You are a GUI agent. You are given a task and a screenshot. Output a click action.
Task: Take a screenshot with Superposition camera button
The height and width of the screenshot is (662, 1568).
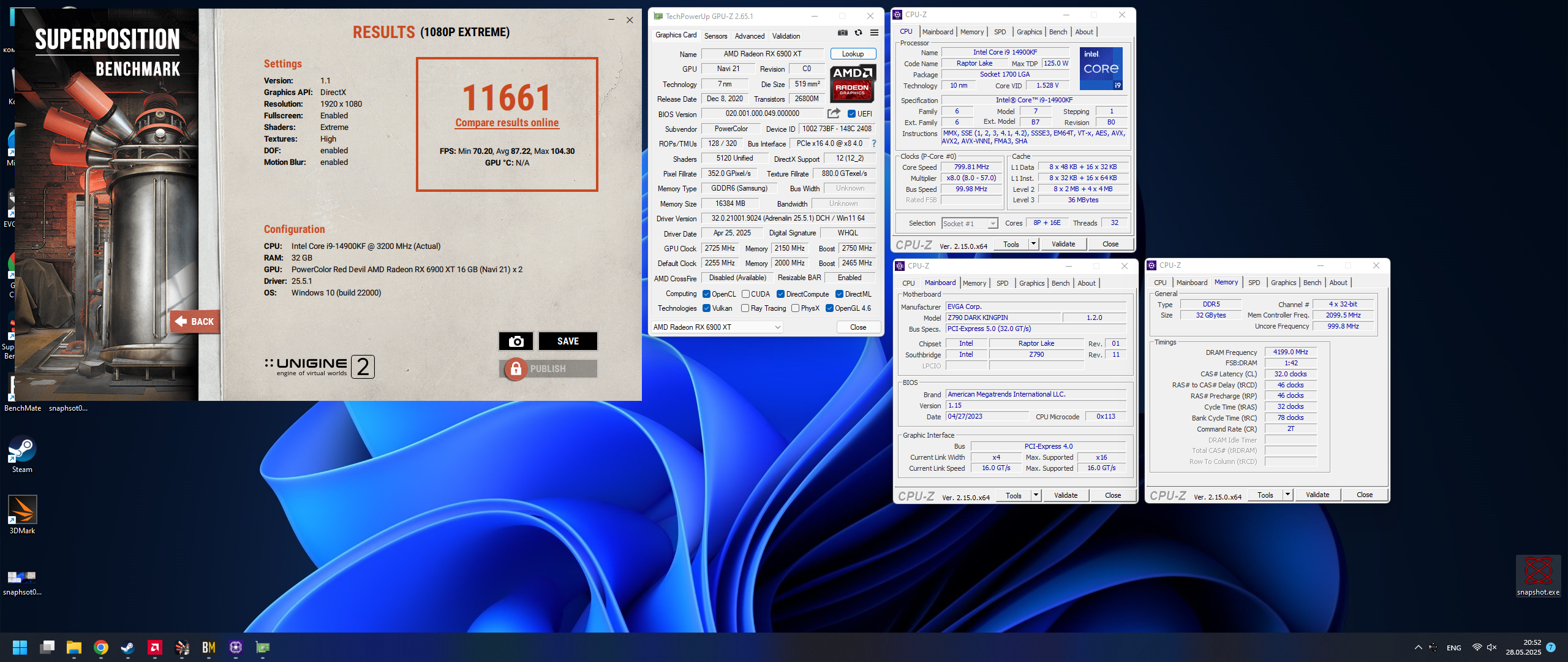click(516, 341)
